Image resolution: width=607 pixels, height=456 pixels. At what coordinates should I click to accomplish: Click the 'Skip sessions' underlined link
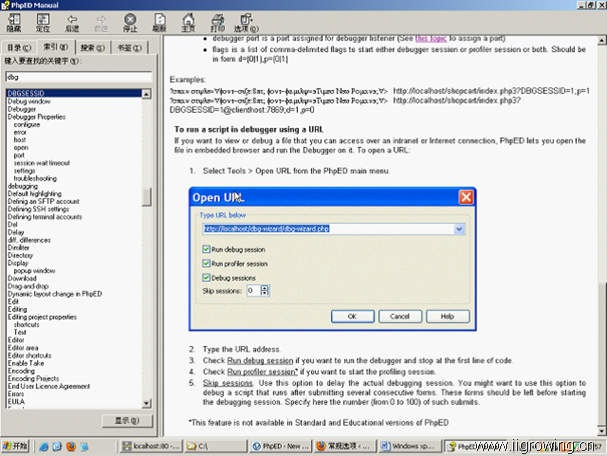[228, 383]
